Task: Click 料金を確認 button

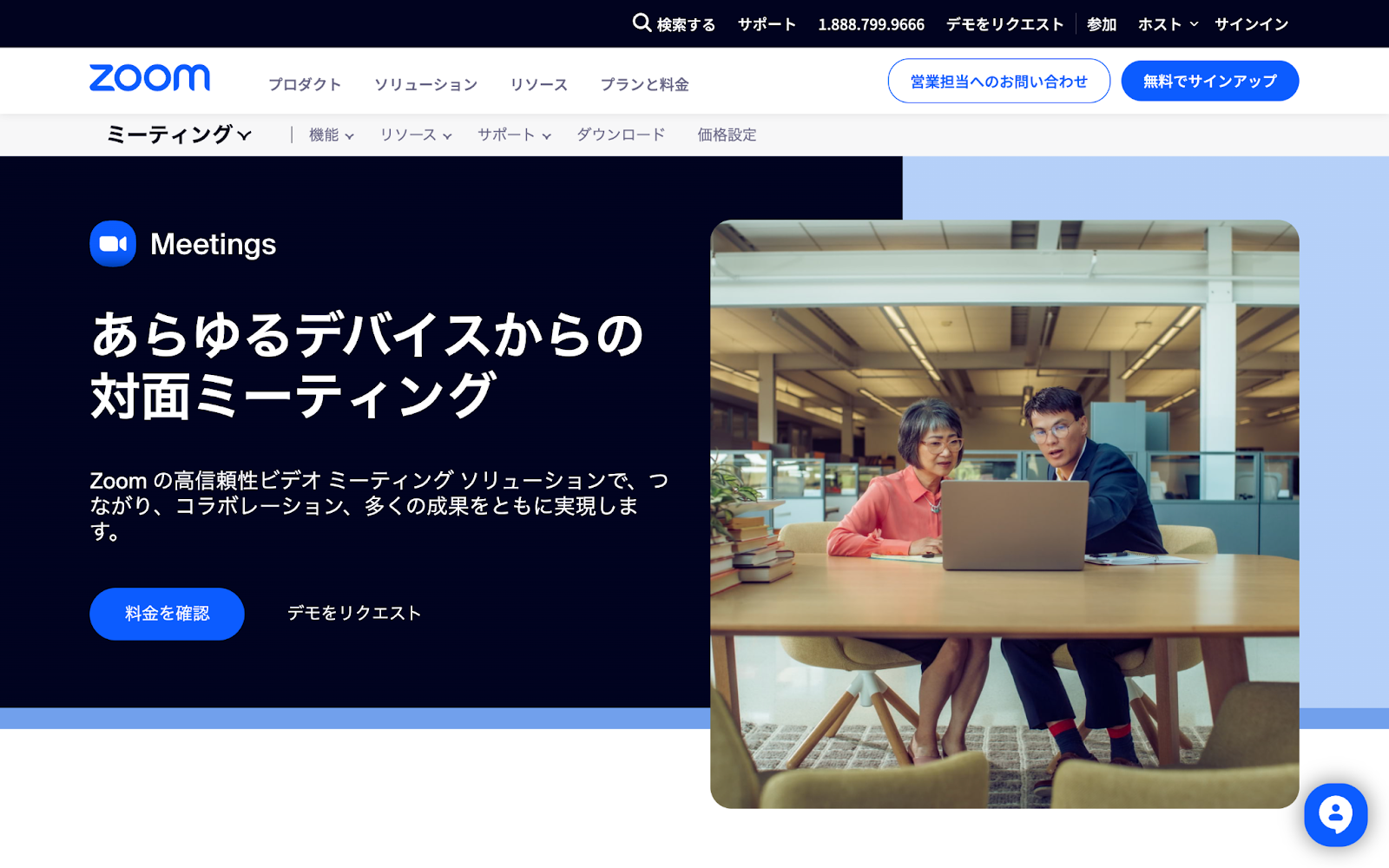Action: point(167,614)
